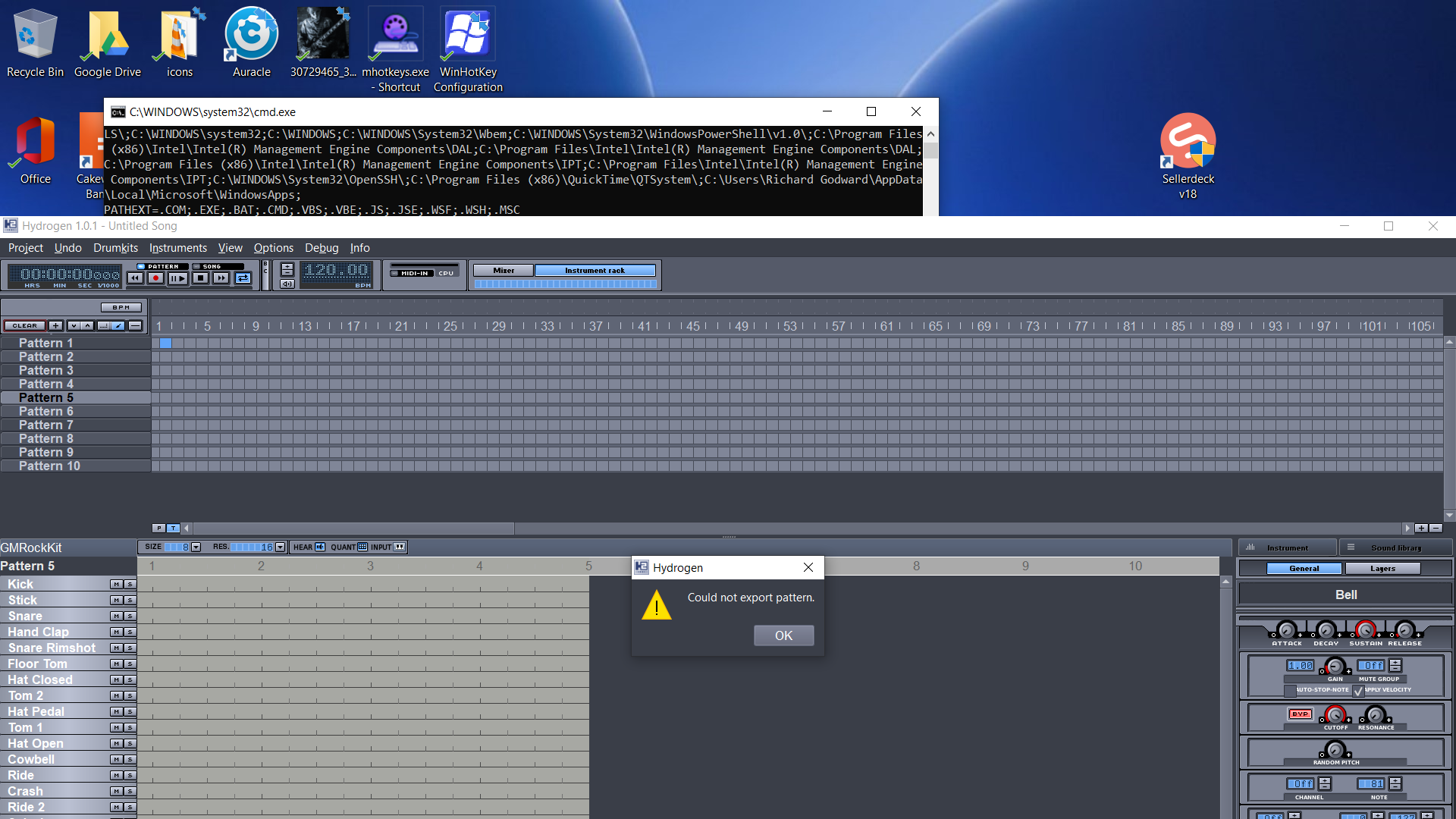
Task: Mute the Crash instrument
Action: coord(116,791)
